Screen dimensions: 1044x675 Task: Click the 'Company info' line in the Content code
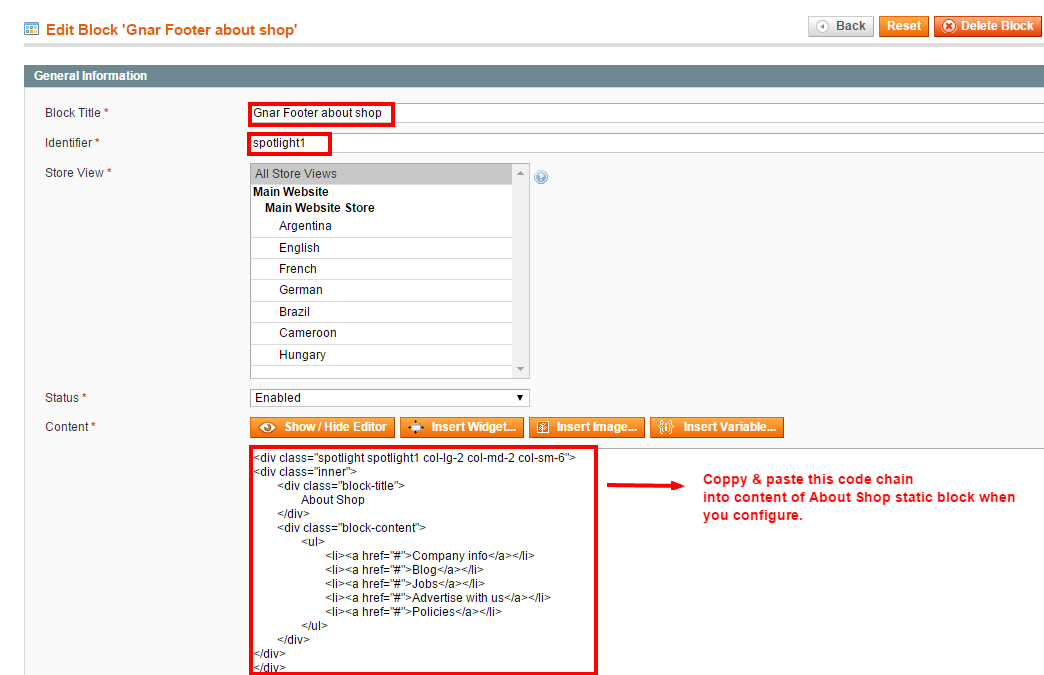tap(429, 556)
